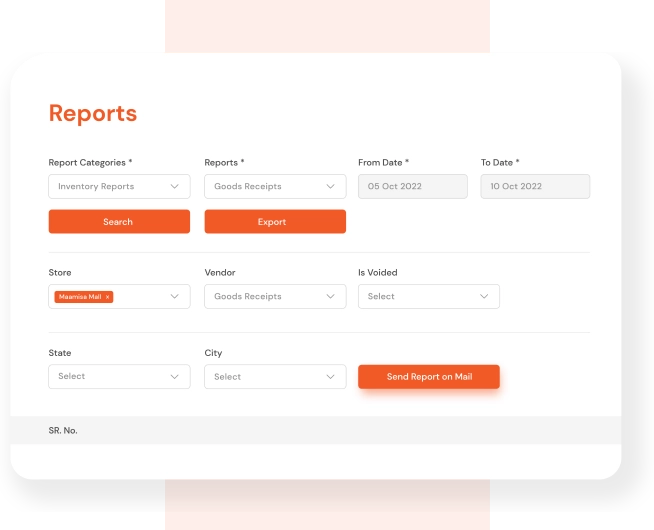
Task: Click the chevron arrow in Vendor field
Action: coord(330,296)
